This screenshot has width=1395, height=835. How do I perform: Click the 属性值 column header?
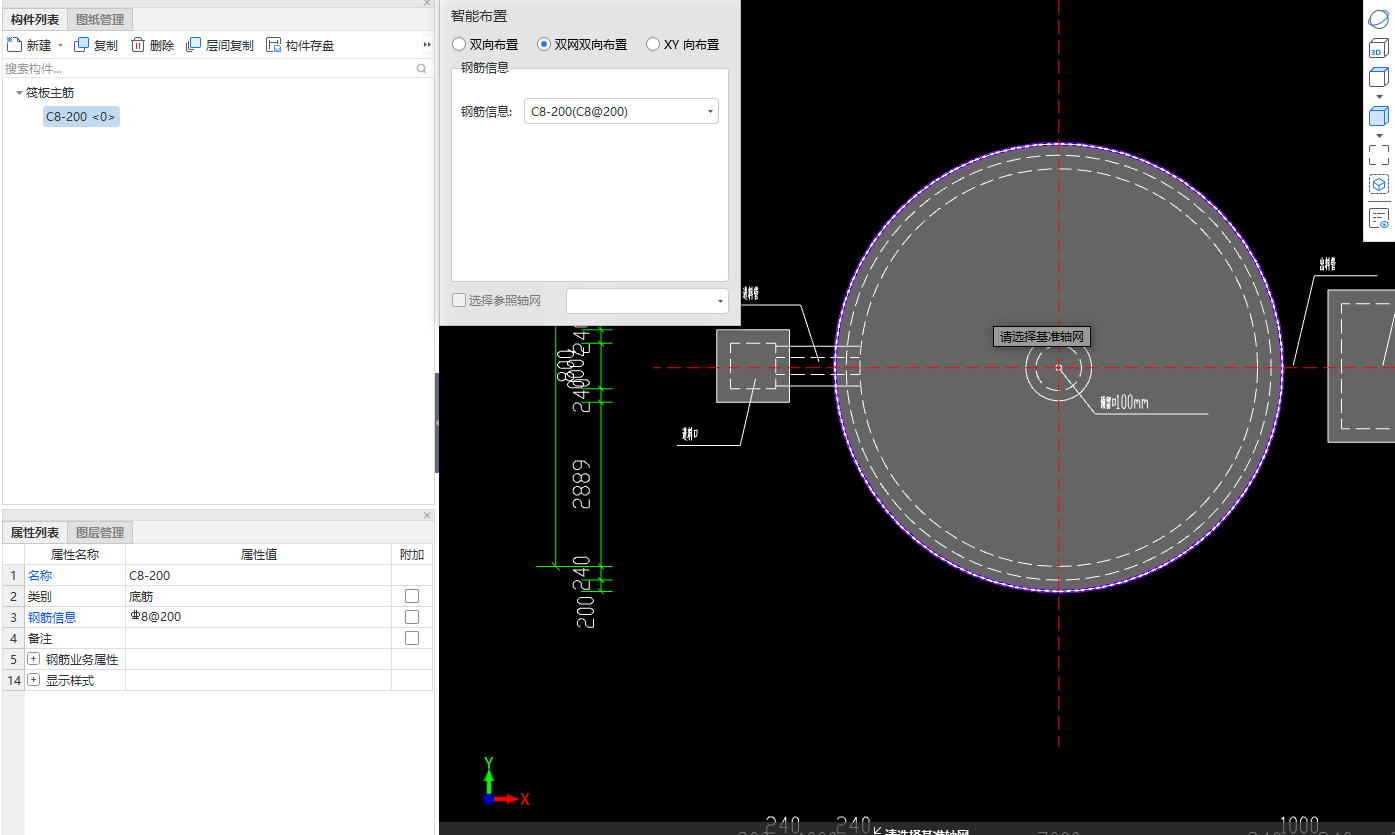pyautogui.click(x=258, y=554)
